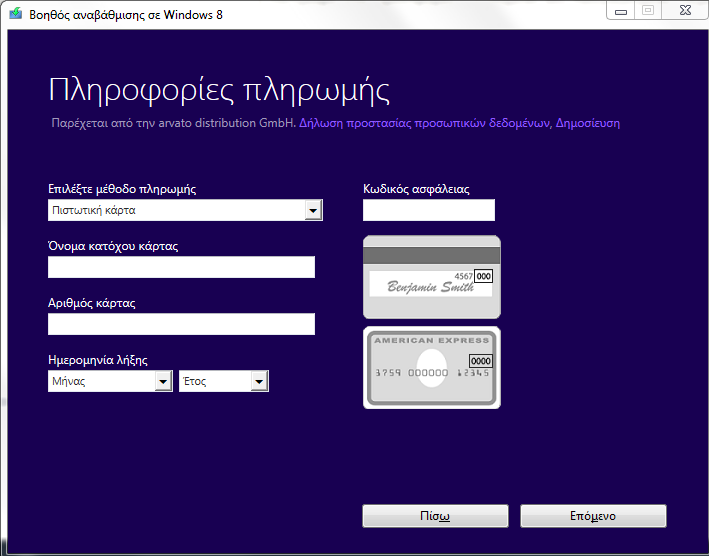Screen dimensions: 709x556
Task: Open the Δημοσίευση link
Action: coord(587,123)
